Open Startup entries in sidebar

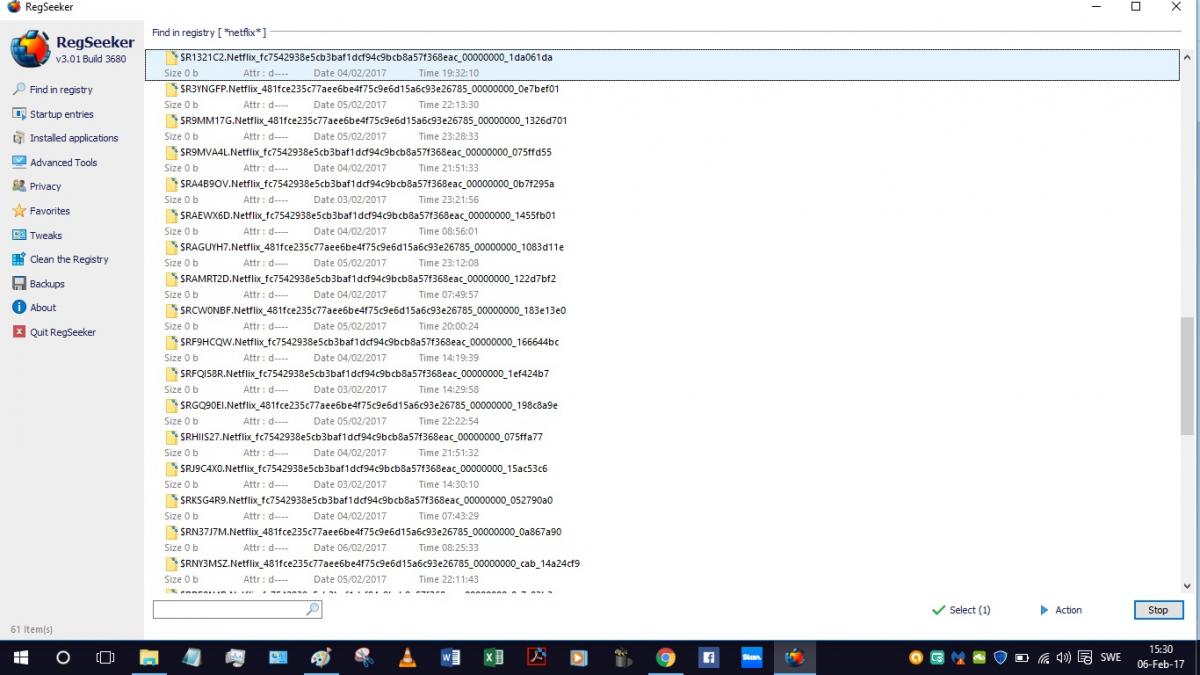click(53, 114)
